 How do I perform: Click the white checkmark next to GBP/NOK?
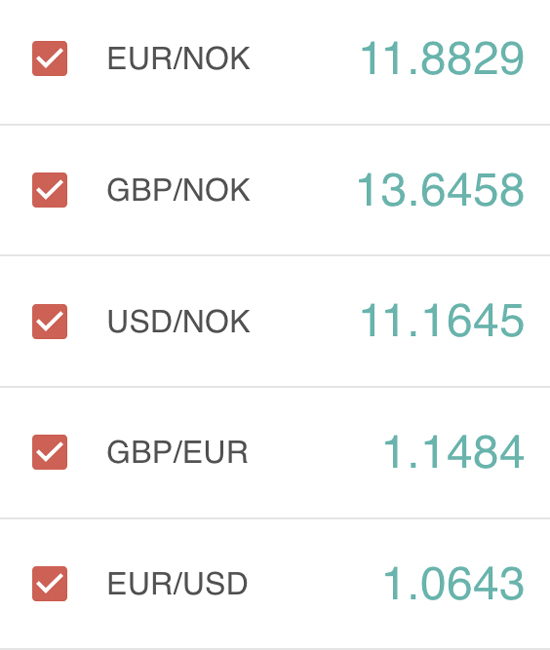(x=50, y=190)
